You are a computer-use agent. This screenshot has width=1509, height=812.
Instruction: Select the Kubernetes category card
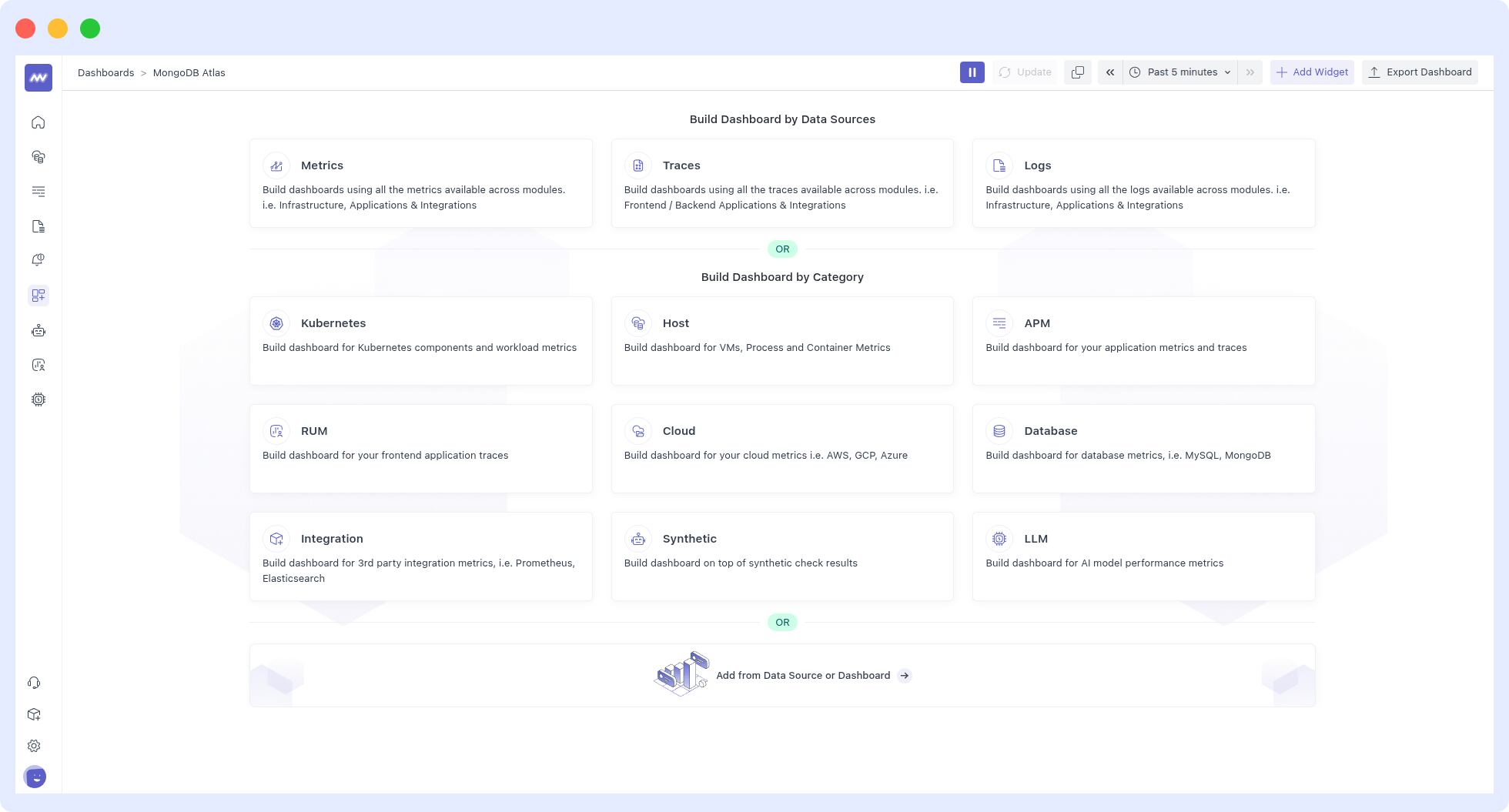click(420, 340)
